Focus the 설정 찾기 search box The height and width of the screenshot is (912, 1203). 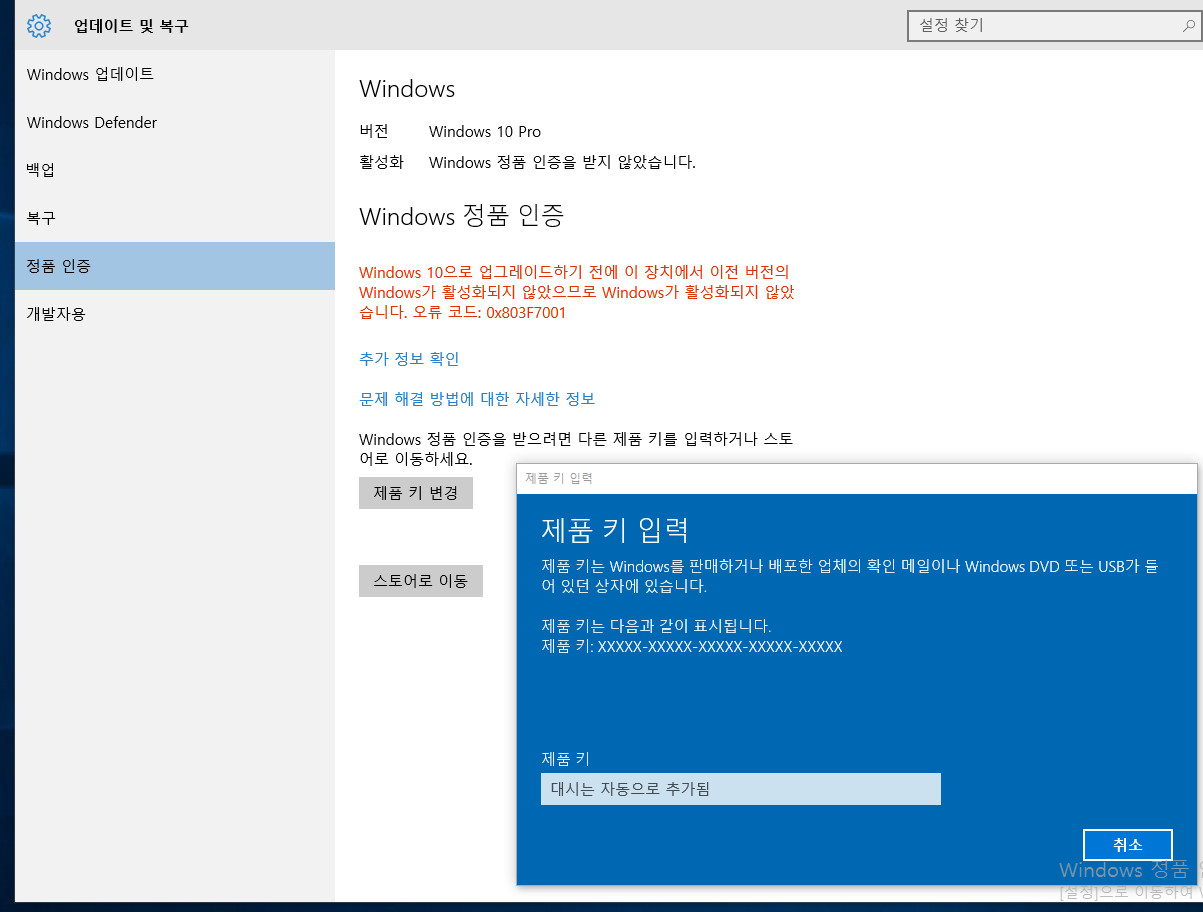click(x=1054, y=26)
